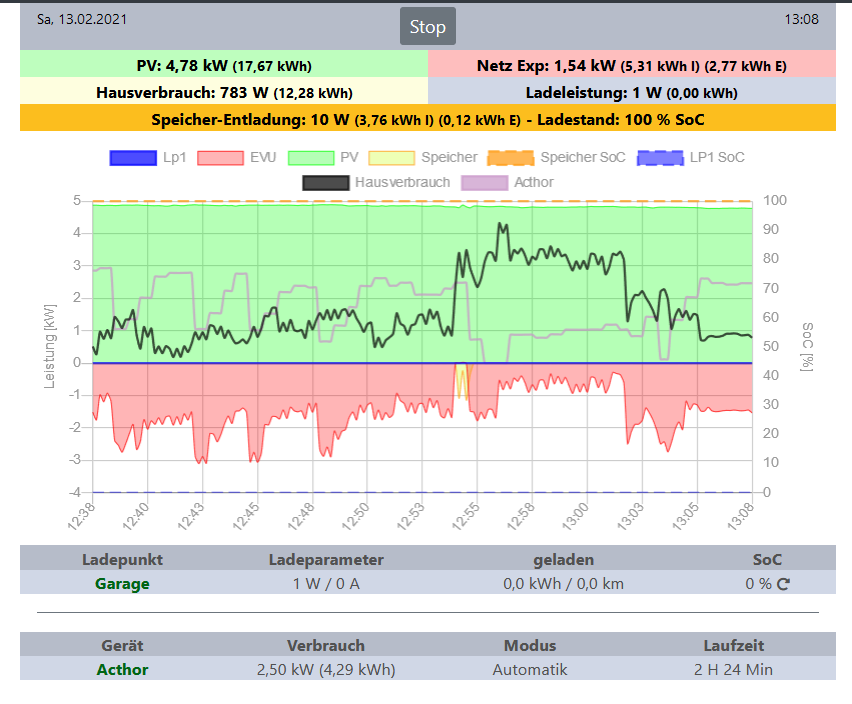Toggle EVU series in chart legend
The height and width of the screenshot is (704, 852).
[236, 158]
